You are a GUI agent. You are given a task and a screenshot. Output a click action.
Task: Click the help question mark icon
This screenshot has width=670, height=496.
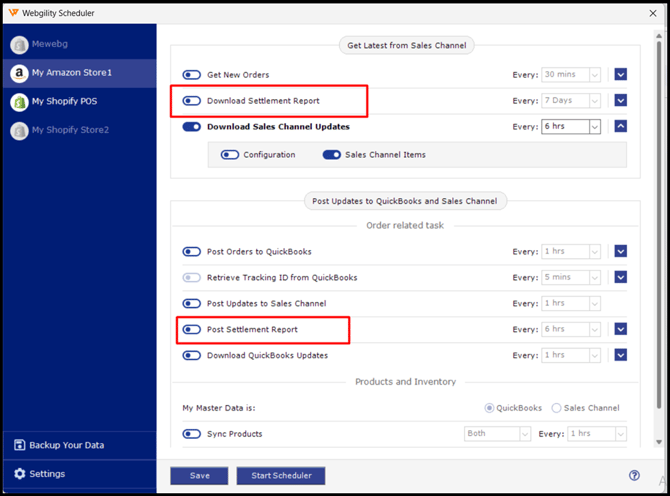click(x=634, y=476)
